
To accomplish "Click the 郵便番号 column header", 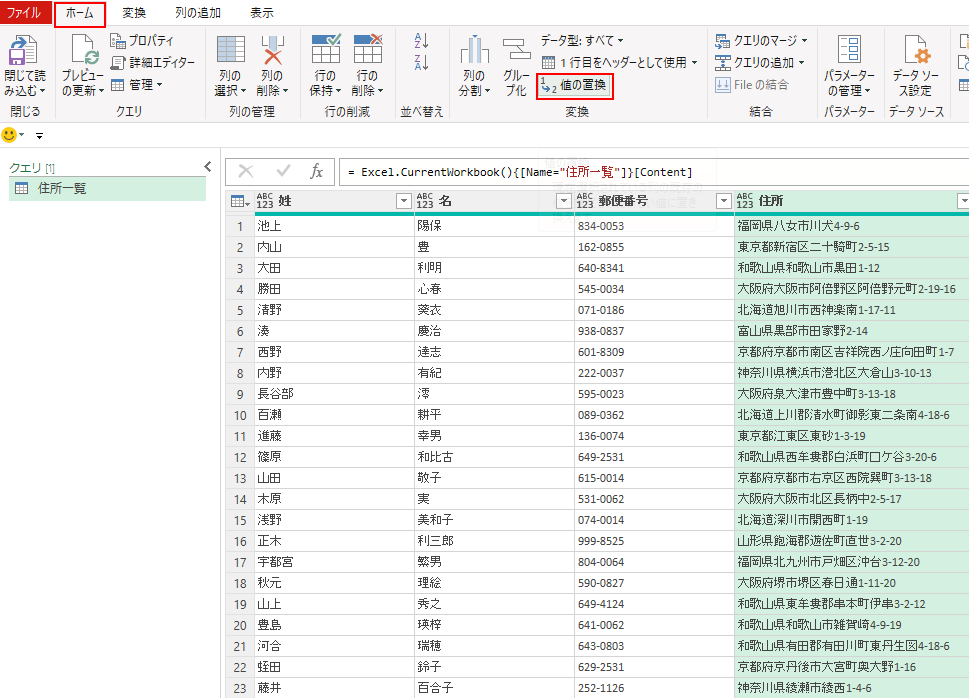I will point(654,201).
